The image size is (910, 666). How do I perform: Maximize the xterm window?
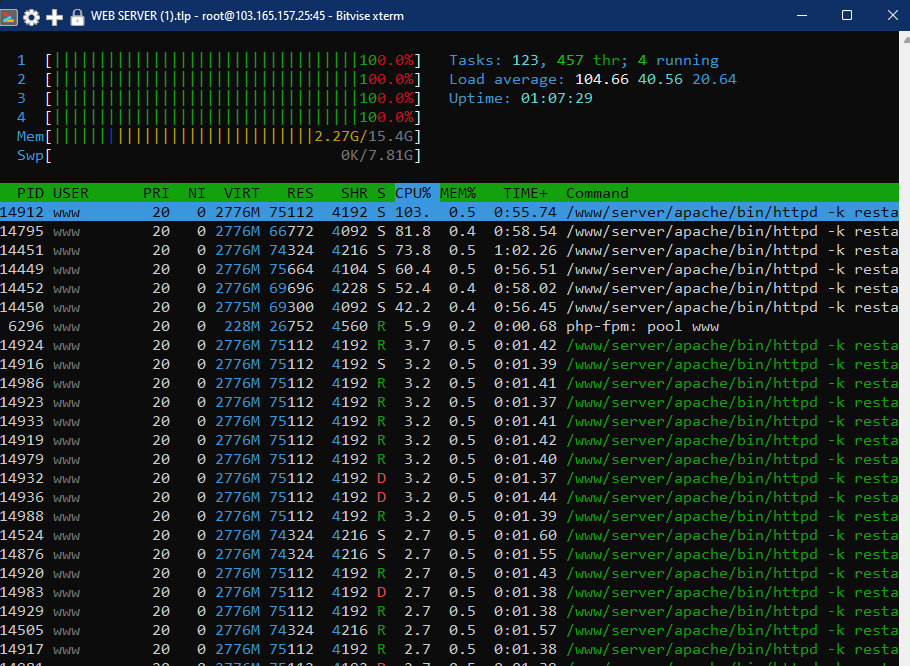(847, 16)
